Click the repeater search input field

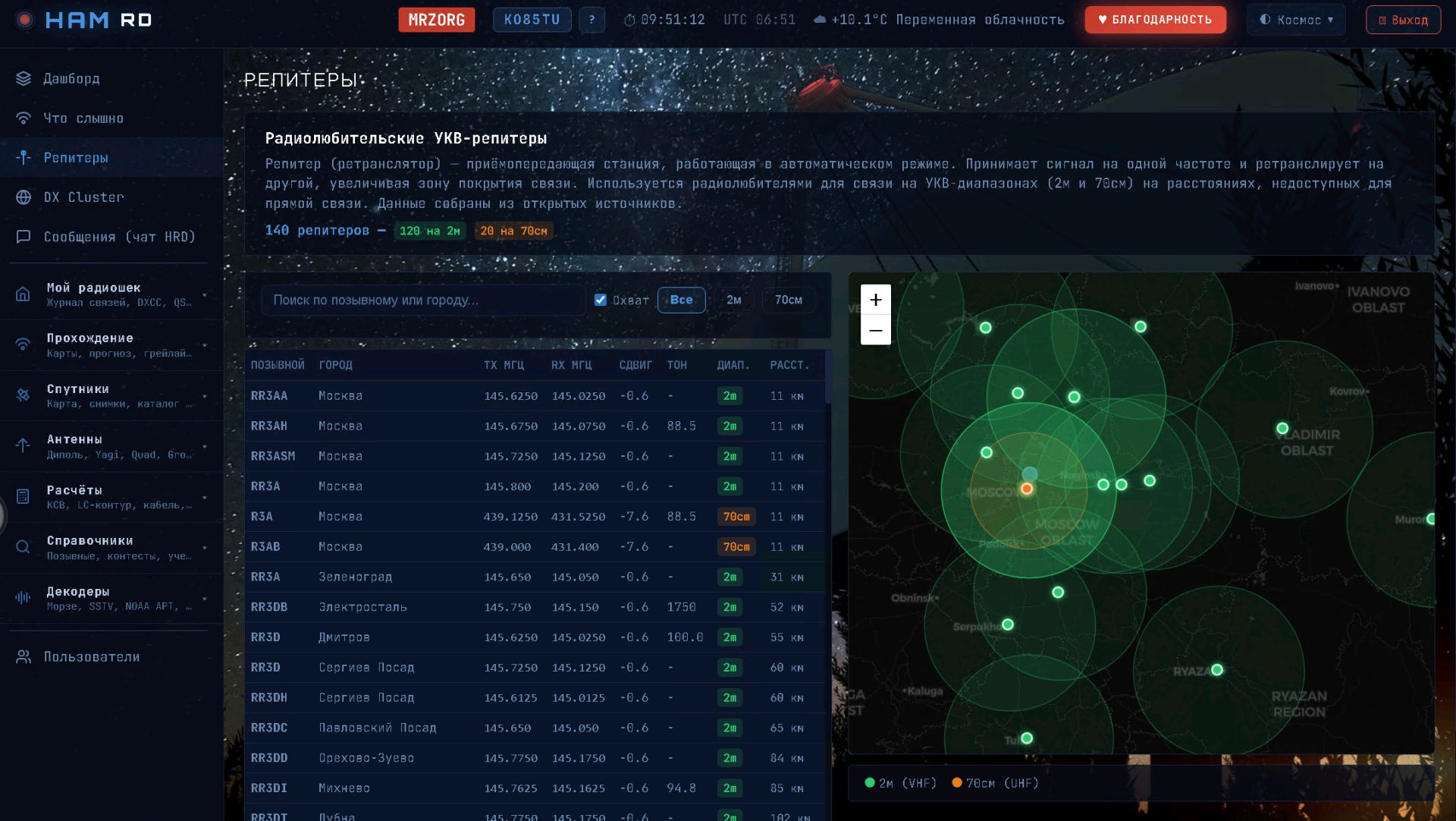pyautogui.click(x=423, y=300)
